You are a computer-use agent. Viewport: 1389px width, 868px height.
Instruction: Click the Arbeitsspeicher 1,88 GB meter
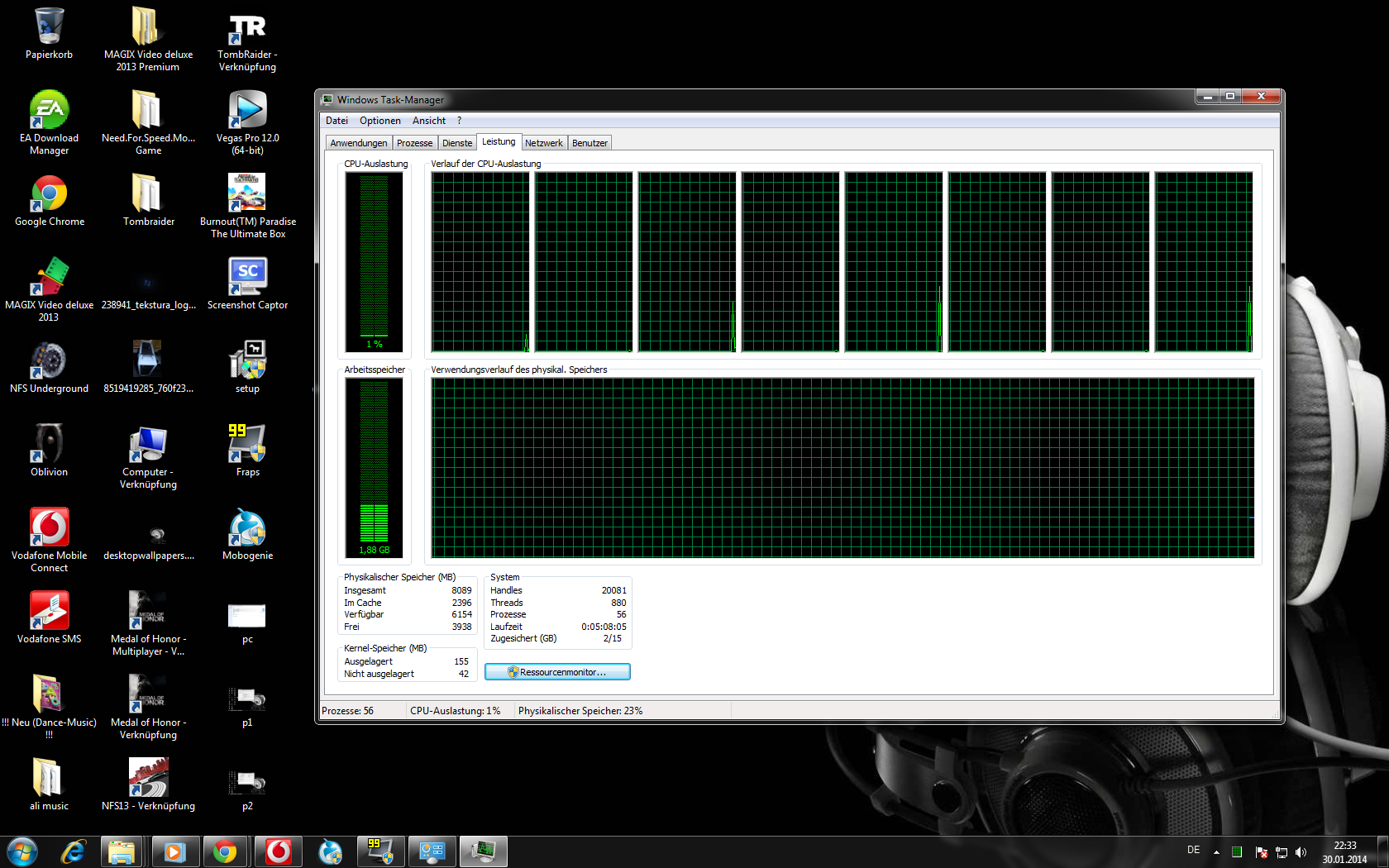point(374,468)
